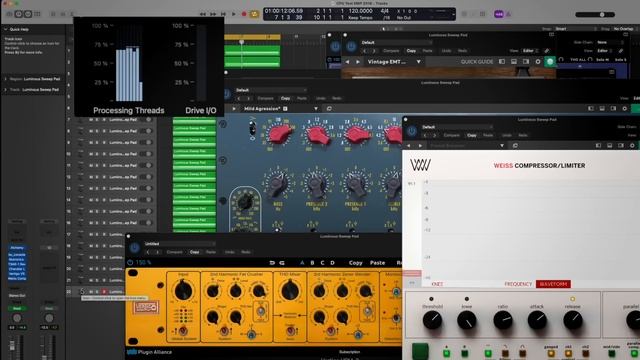Click the purple tuner button in the control bar
This screenshot has height=360, width=640.
click(x=499, y=14)
